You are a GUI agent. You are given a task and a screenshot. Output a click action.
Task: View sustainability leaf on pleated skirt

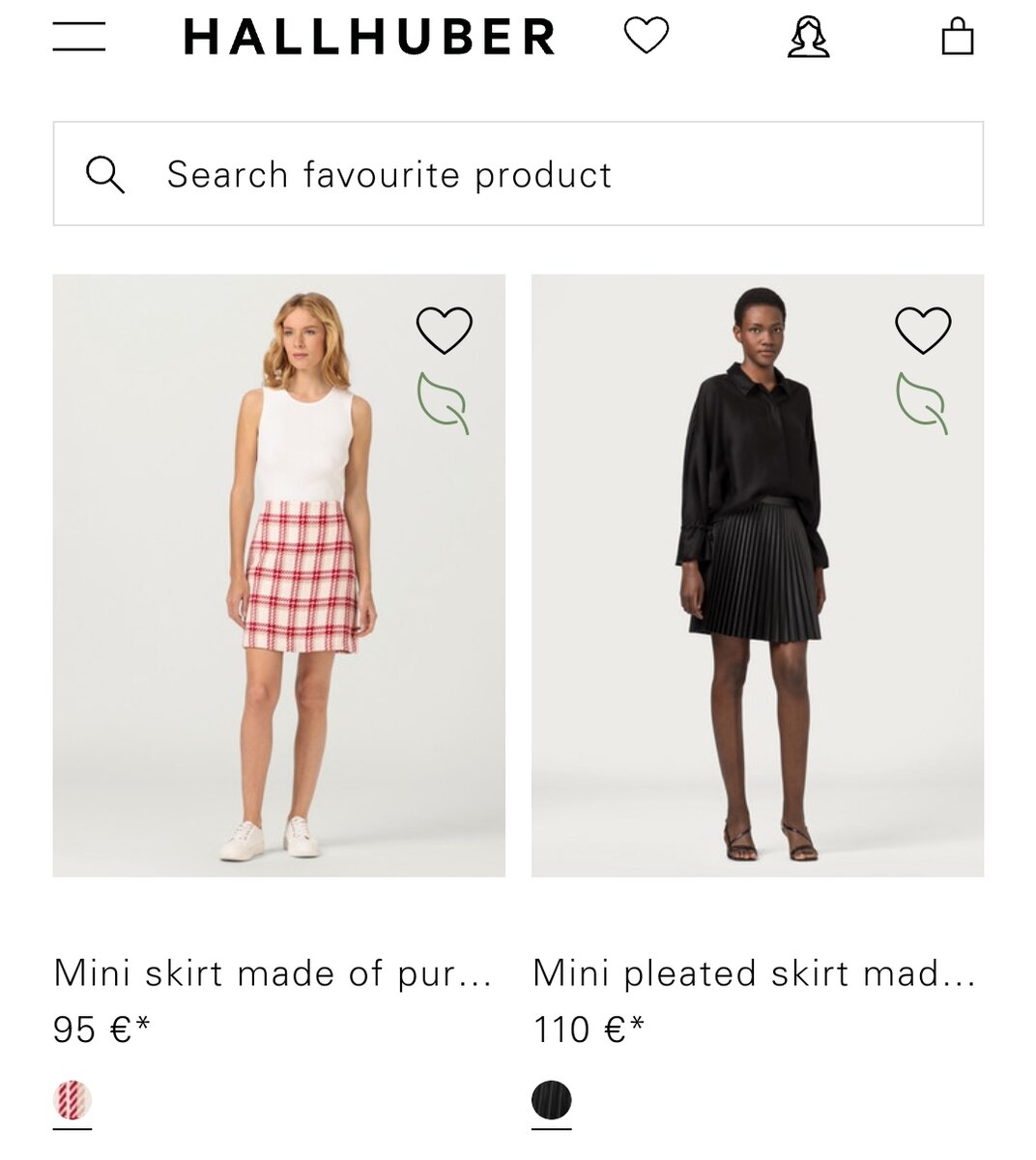(x=922, y=402)
